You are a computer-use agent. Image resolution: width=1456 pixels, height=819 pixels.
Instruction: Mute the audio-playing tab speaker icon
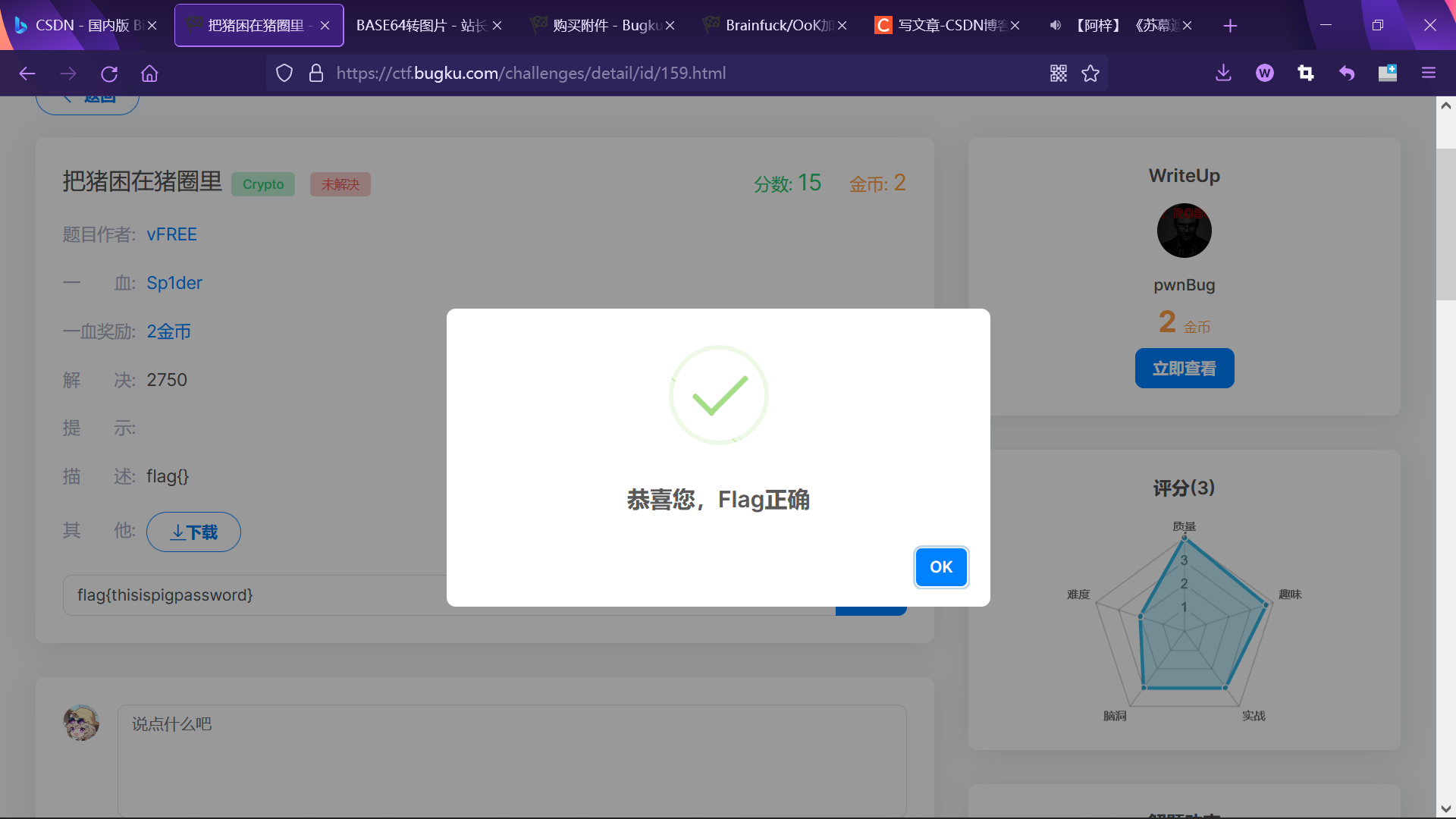click(1055, 26)
